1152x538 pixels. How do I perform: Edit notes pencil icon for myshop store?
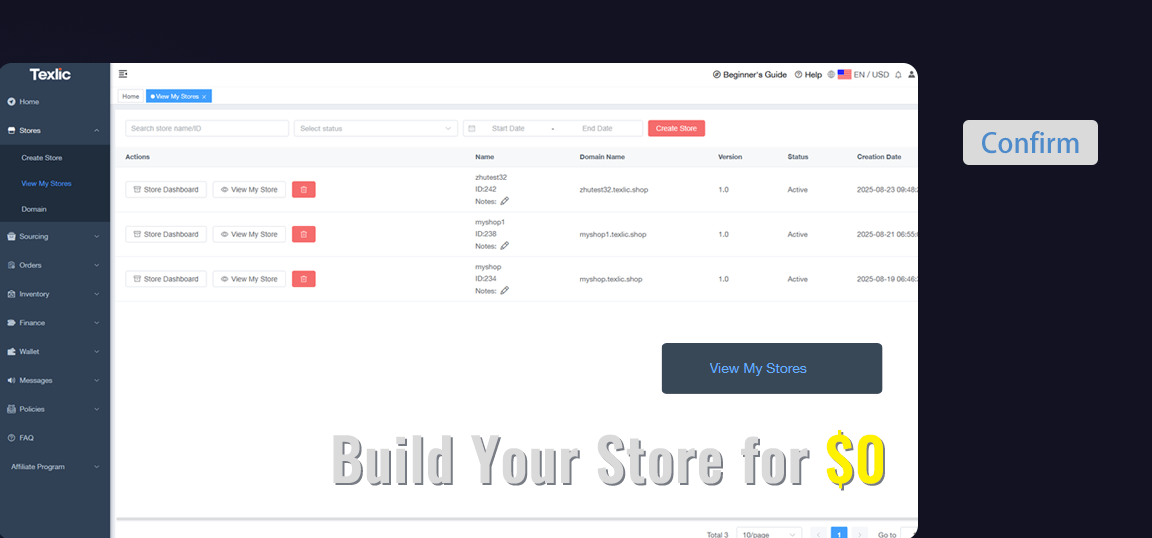pos(505,291)
